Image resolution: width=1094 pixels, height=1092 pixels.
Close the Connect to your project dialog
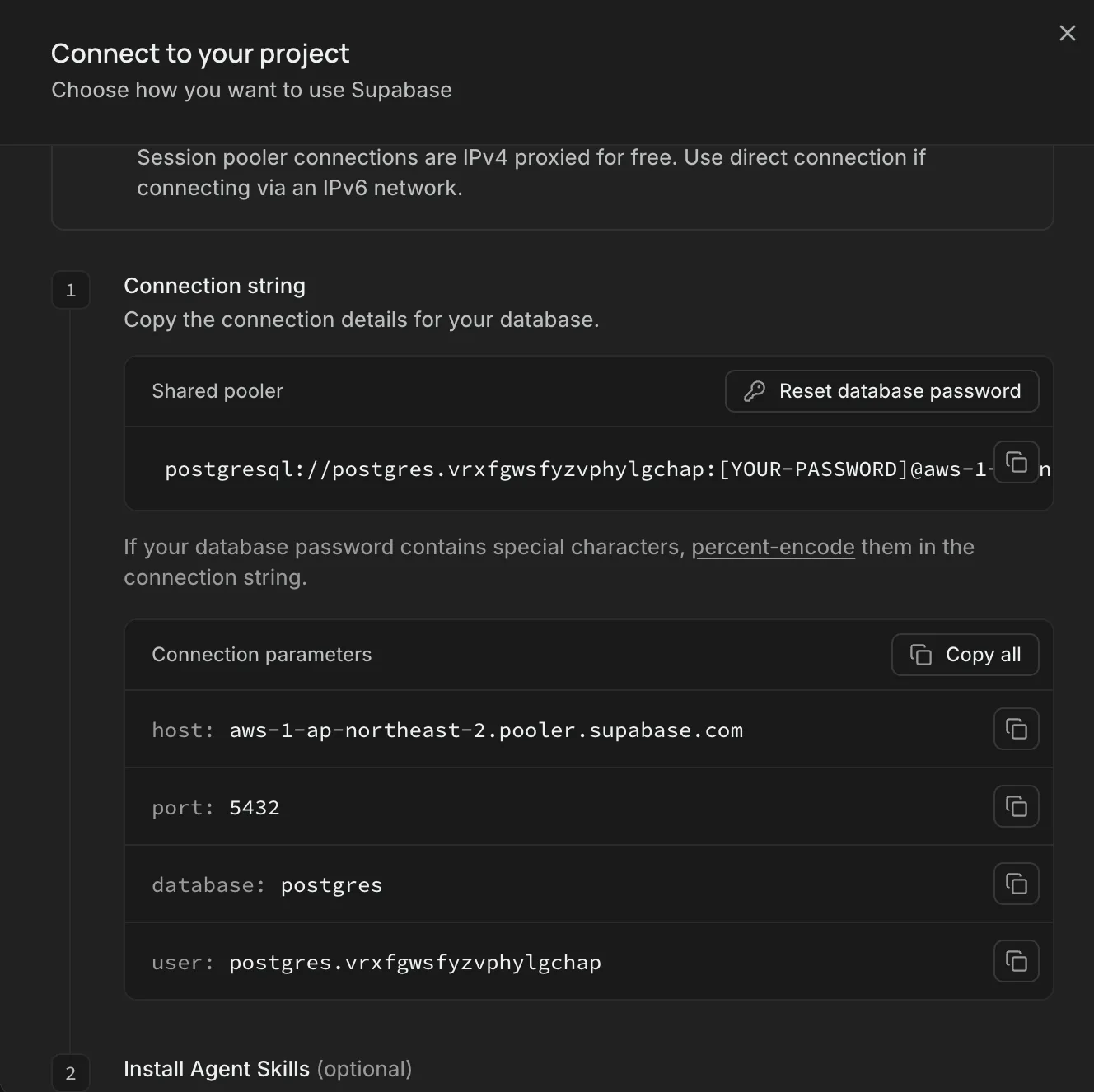(1067, 33)
